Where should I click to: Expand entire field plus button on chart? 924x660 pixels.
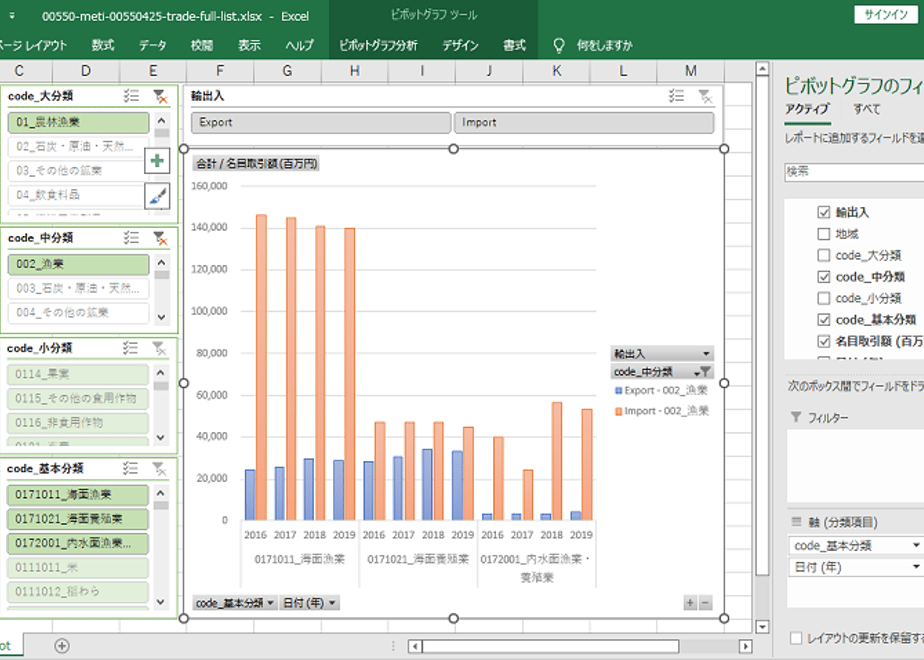pyautogui.click(x=690, y=603)
